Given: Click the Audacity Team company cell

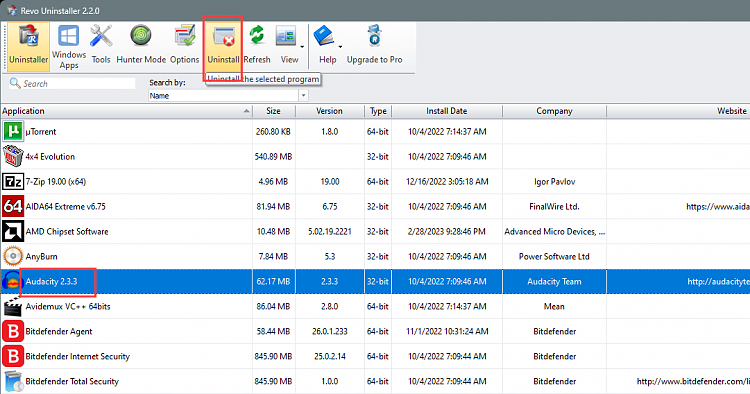Looking at the screenshot, I should pyautogui.click(x=554, y=282).
